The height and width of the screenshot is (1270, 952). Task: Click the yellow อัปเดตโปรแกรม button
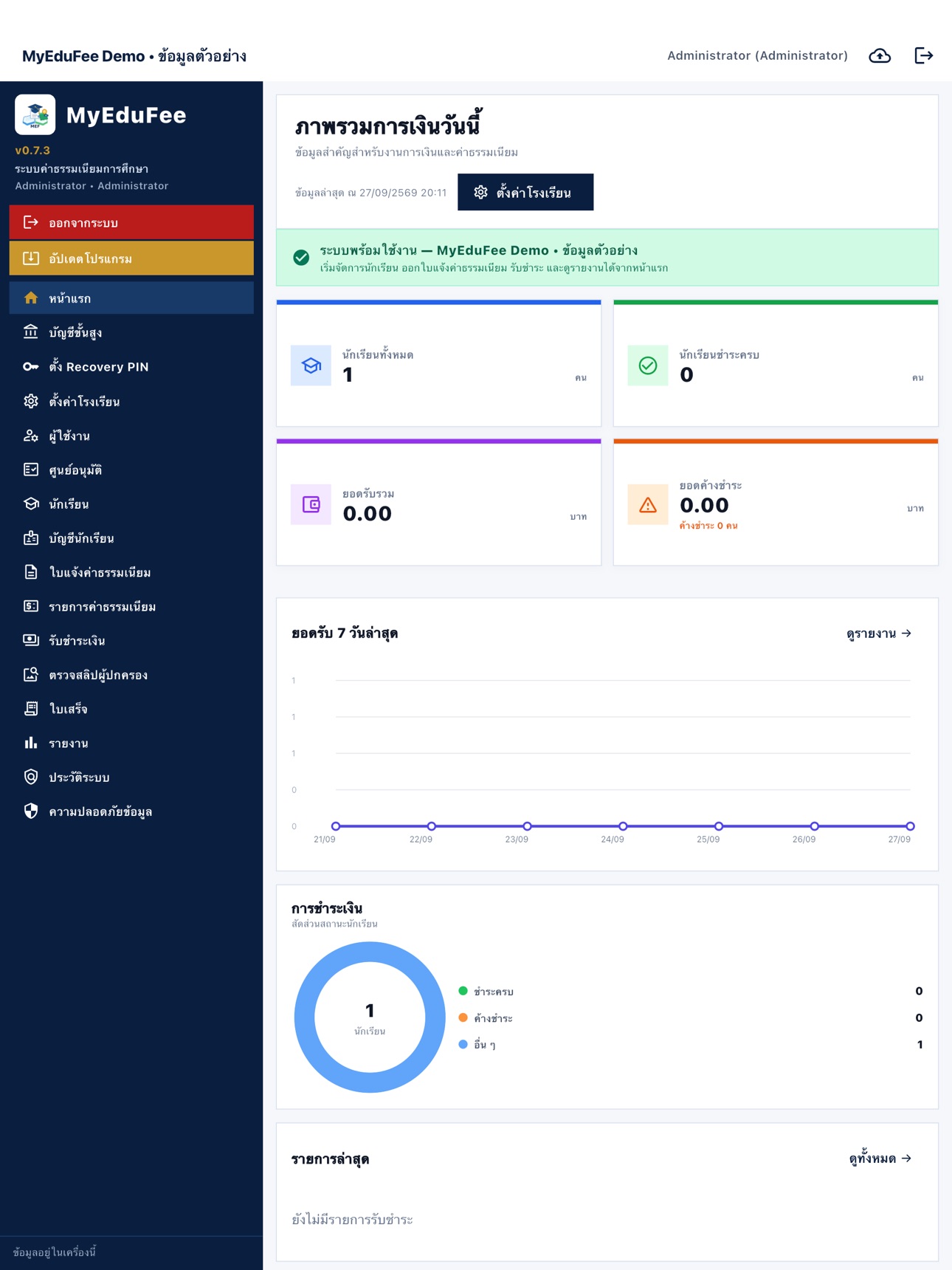(x=131, y=258)
